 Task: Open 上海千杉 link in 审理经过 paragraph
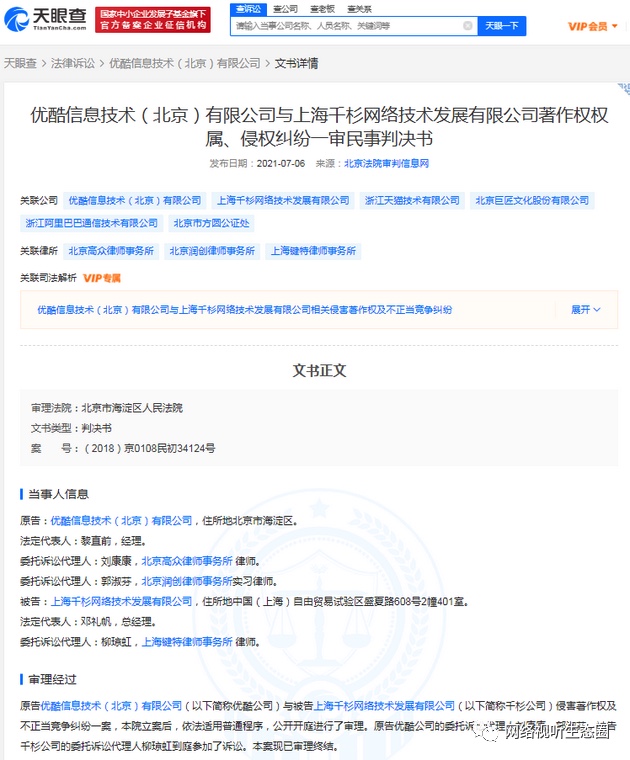click(x=384, y=706)
